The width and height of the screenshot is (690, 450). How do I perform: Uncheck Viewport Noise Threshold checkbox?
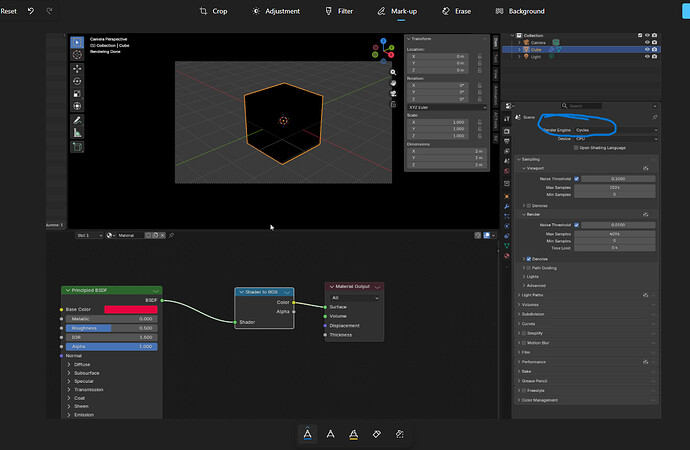click(x=576, y=179)
